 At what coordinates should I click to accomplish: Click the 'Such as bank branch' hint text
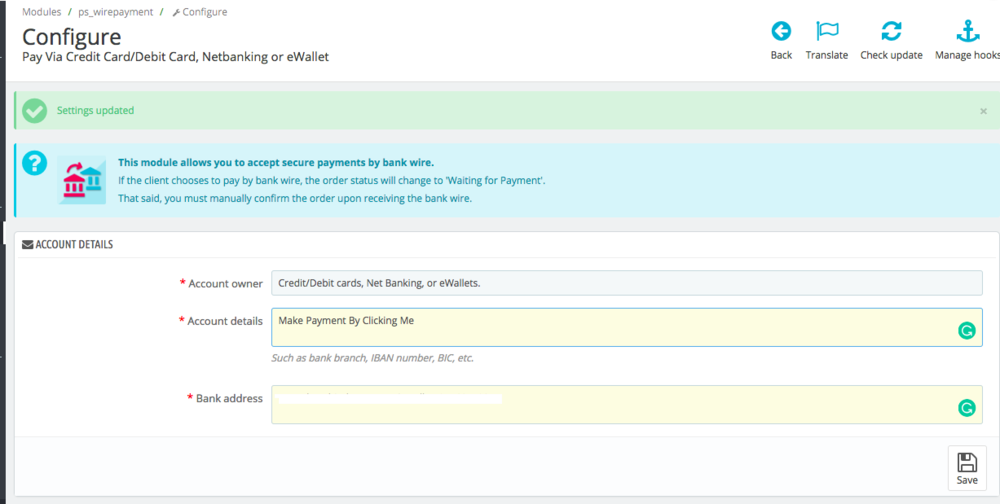[x=372, y=358]
